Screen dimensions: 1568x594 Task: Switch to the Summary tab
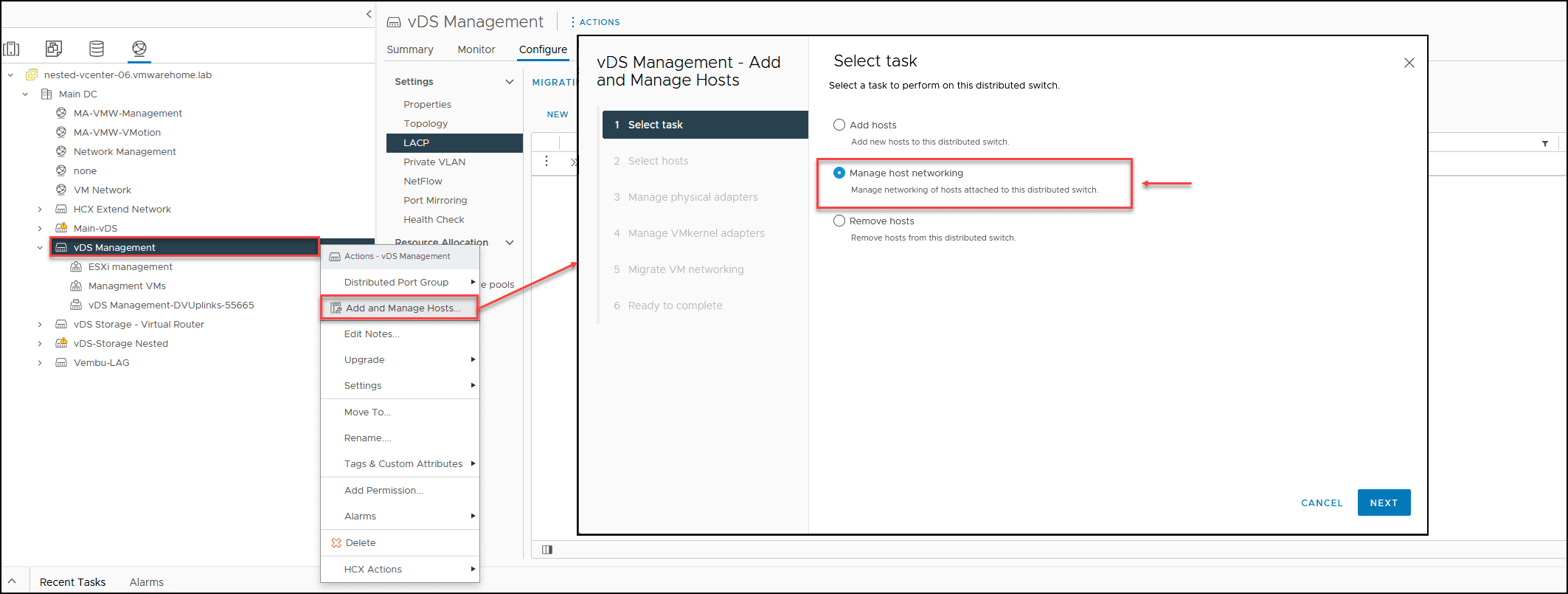(x=410, y=49)
